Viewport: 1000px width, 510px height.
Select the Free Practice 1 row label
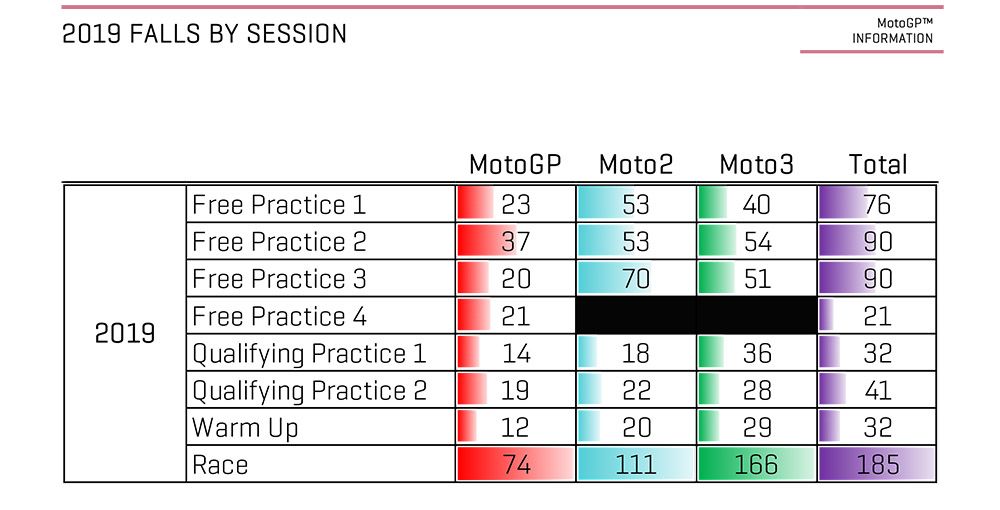click(x=279, y=205)
